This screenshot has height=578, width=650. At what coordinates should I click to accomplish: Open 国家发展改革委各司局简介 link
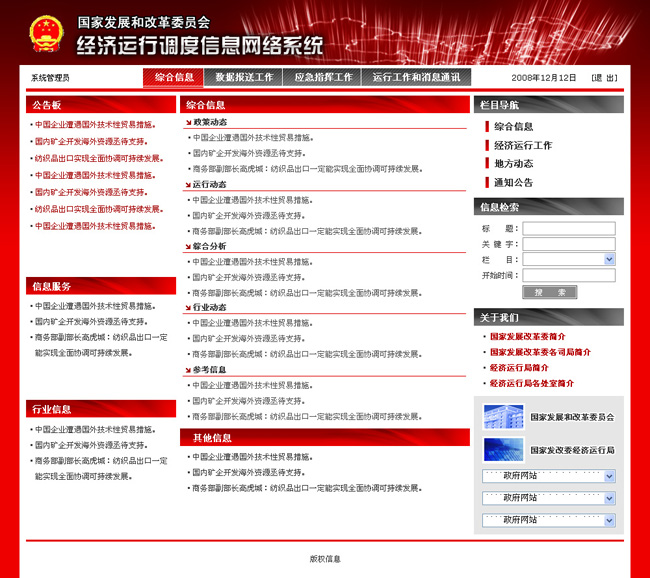coord(540,352)
